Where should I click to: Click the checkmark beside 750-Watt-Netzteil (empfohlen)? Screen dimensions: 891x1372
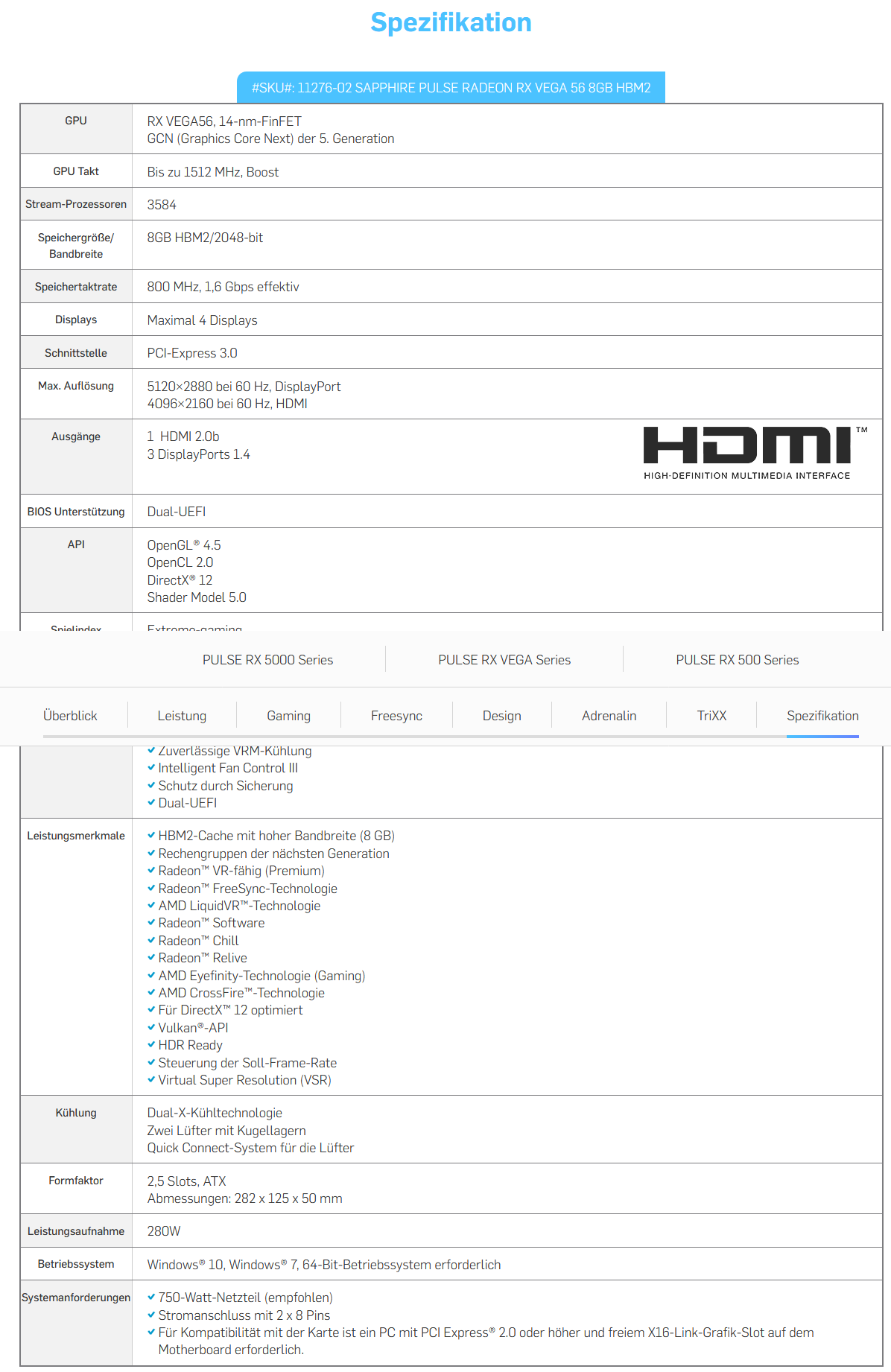tap(151, 1298)
